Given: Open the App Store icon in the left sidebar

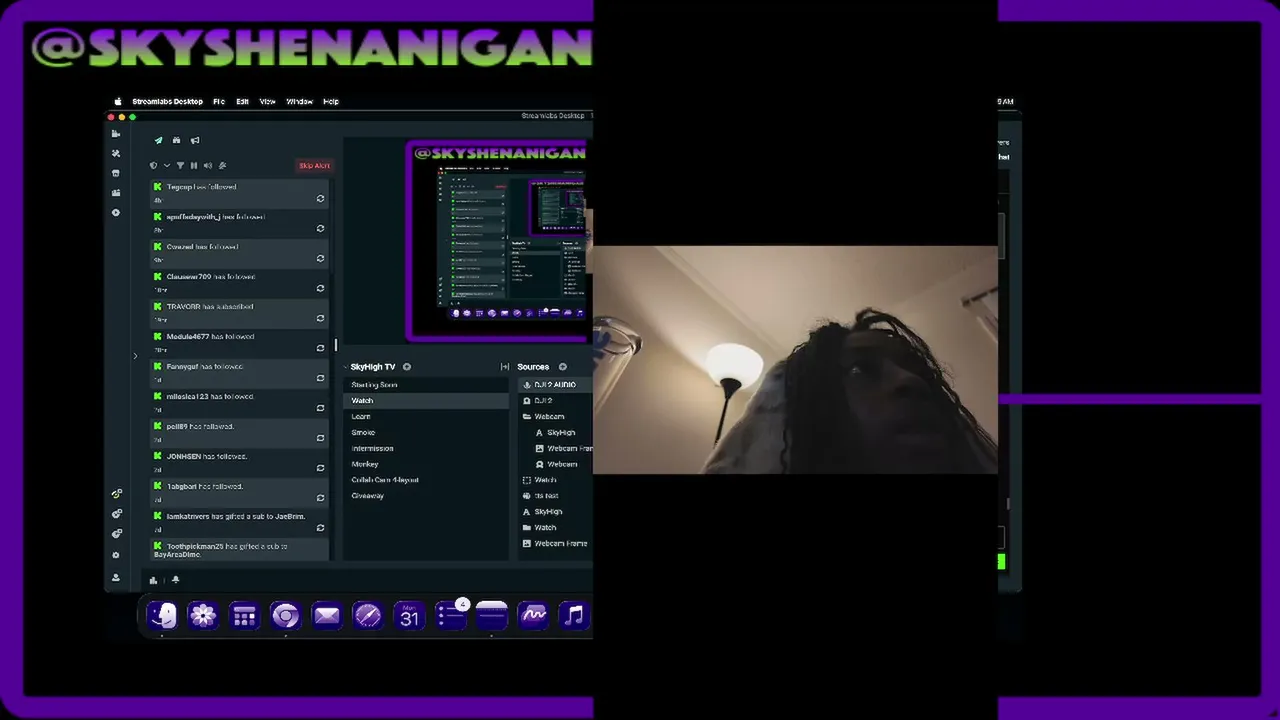Looking at the screenshot, I should [116, 173].
